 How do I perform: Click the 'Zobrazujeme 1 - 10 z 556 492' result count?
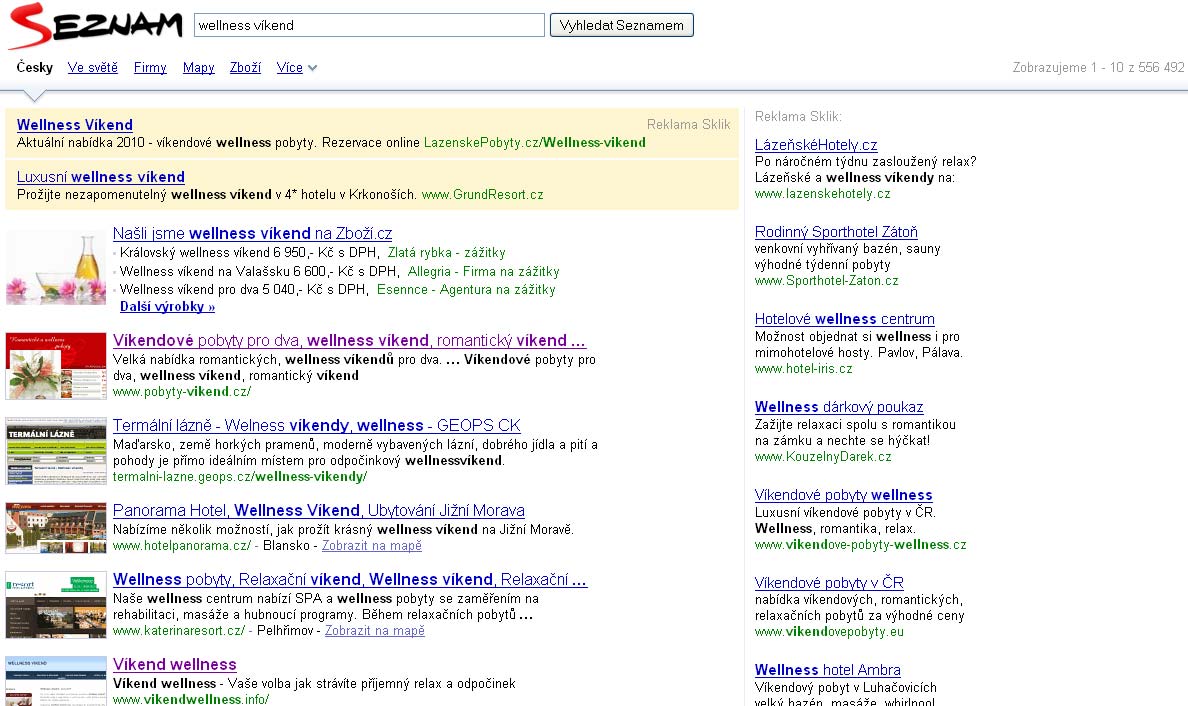pyautogui.click(x=1098, y=67)
